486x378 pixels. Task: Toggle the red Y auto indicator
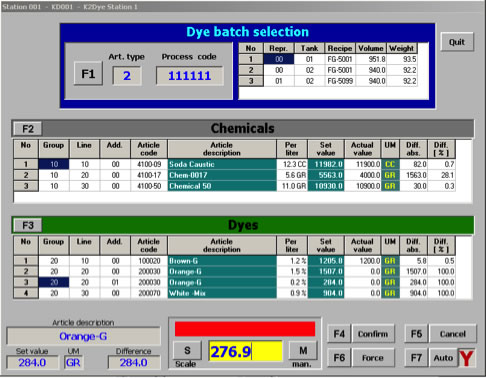466,358
